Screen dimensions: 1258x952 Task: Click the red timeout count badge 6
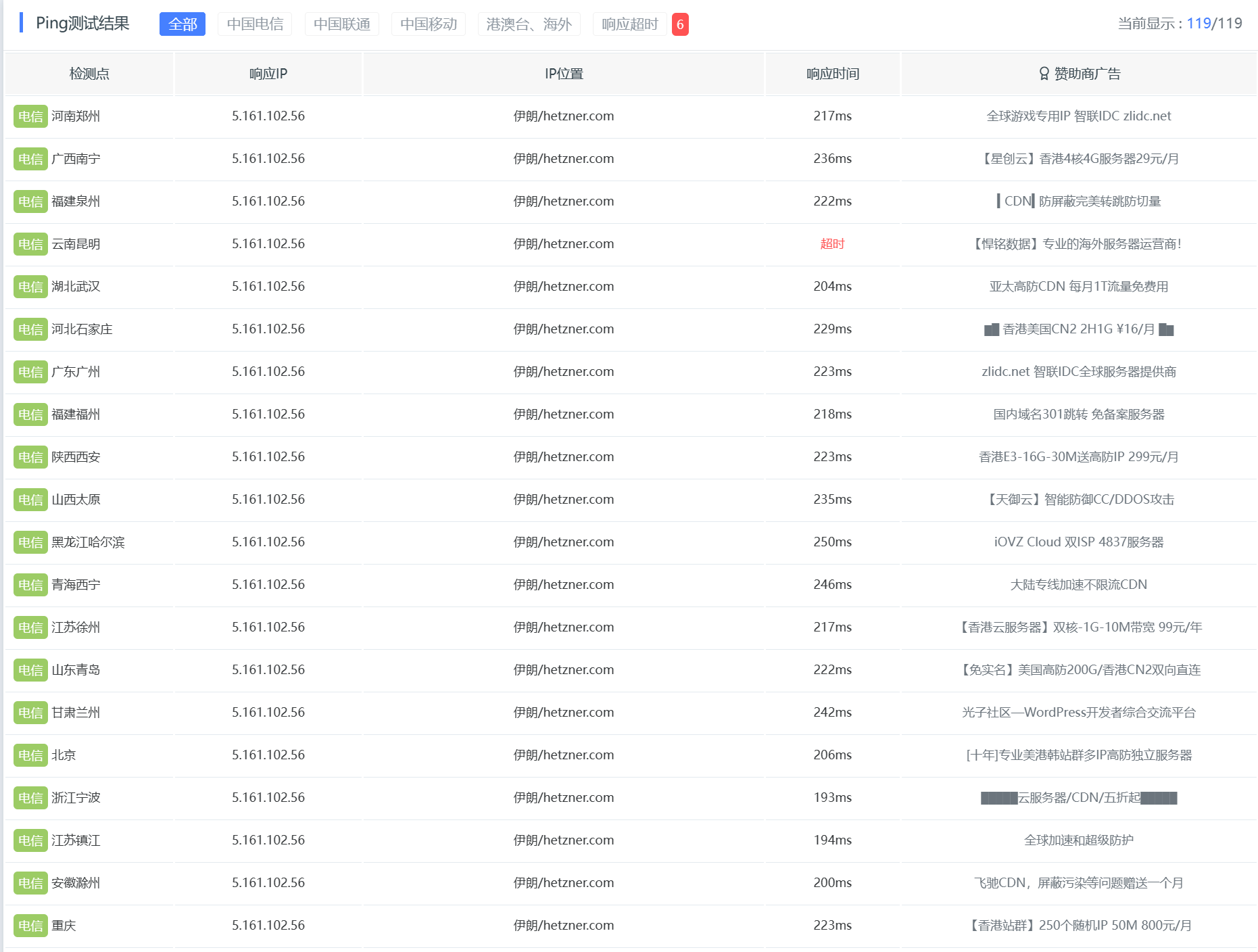pos(680,24)
